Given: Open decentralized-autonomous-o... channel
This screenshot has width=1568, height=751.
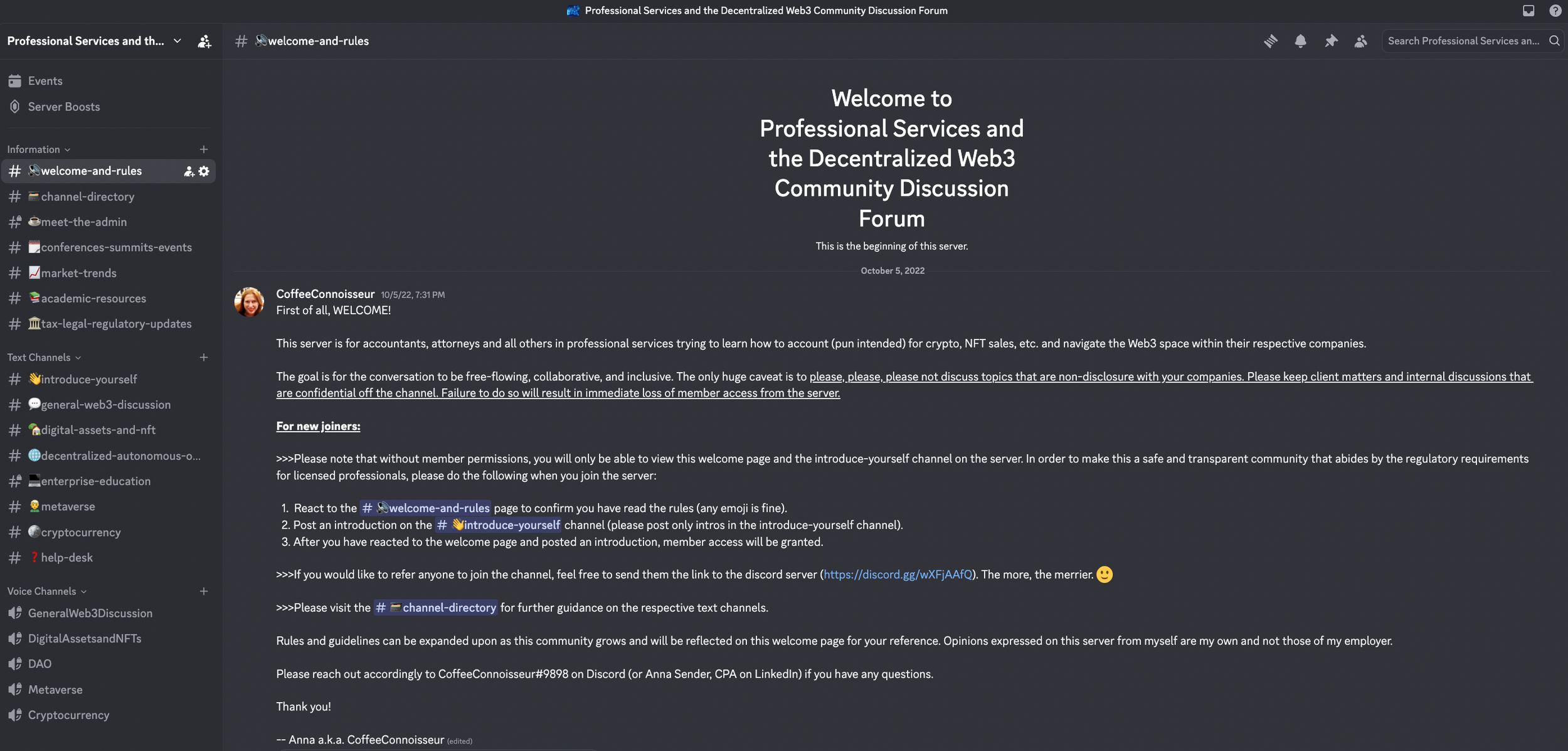Looking at the screenshot, I should 108,456.
